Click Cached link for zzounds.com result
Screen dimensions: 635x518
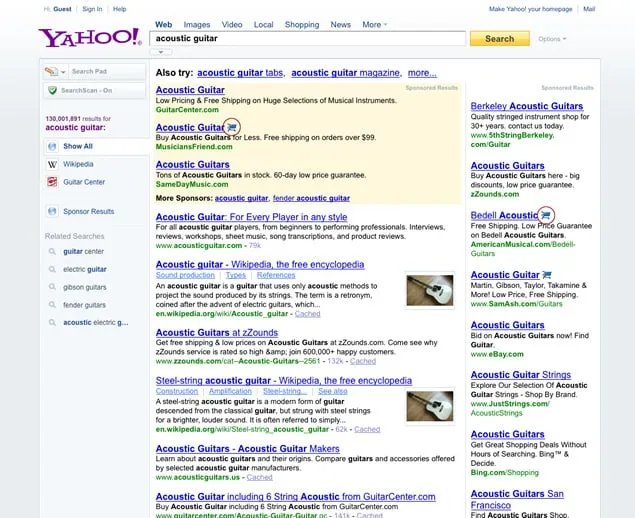coord(363,361)
